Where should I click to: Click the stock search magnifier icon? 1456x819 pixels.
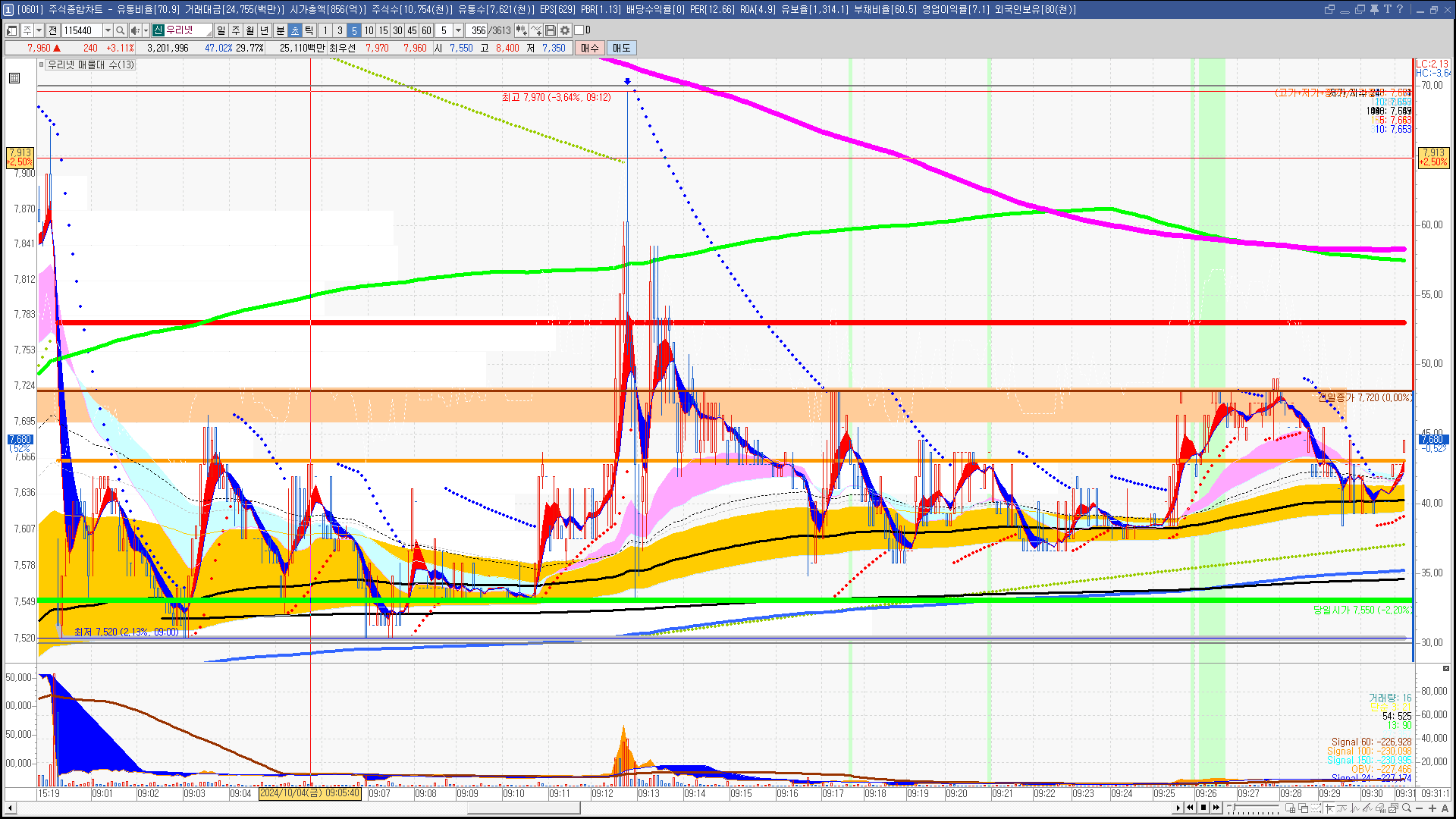click(120, 30)
